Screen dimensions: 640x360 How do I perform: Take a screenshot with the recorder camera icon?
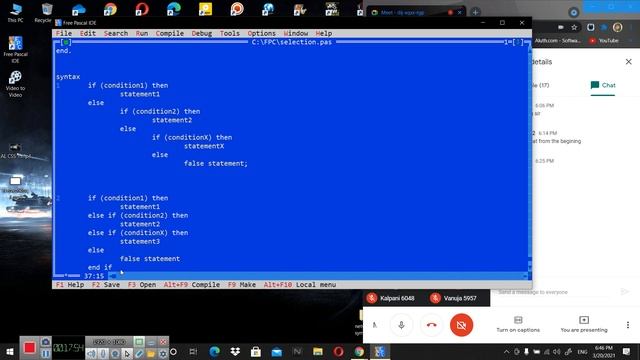coord(46,342)
